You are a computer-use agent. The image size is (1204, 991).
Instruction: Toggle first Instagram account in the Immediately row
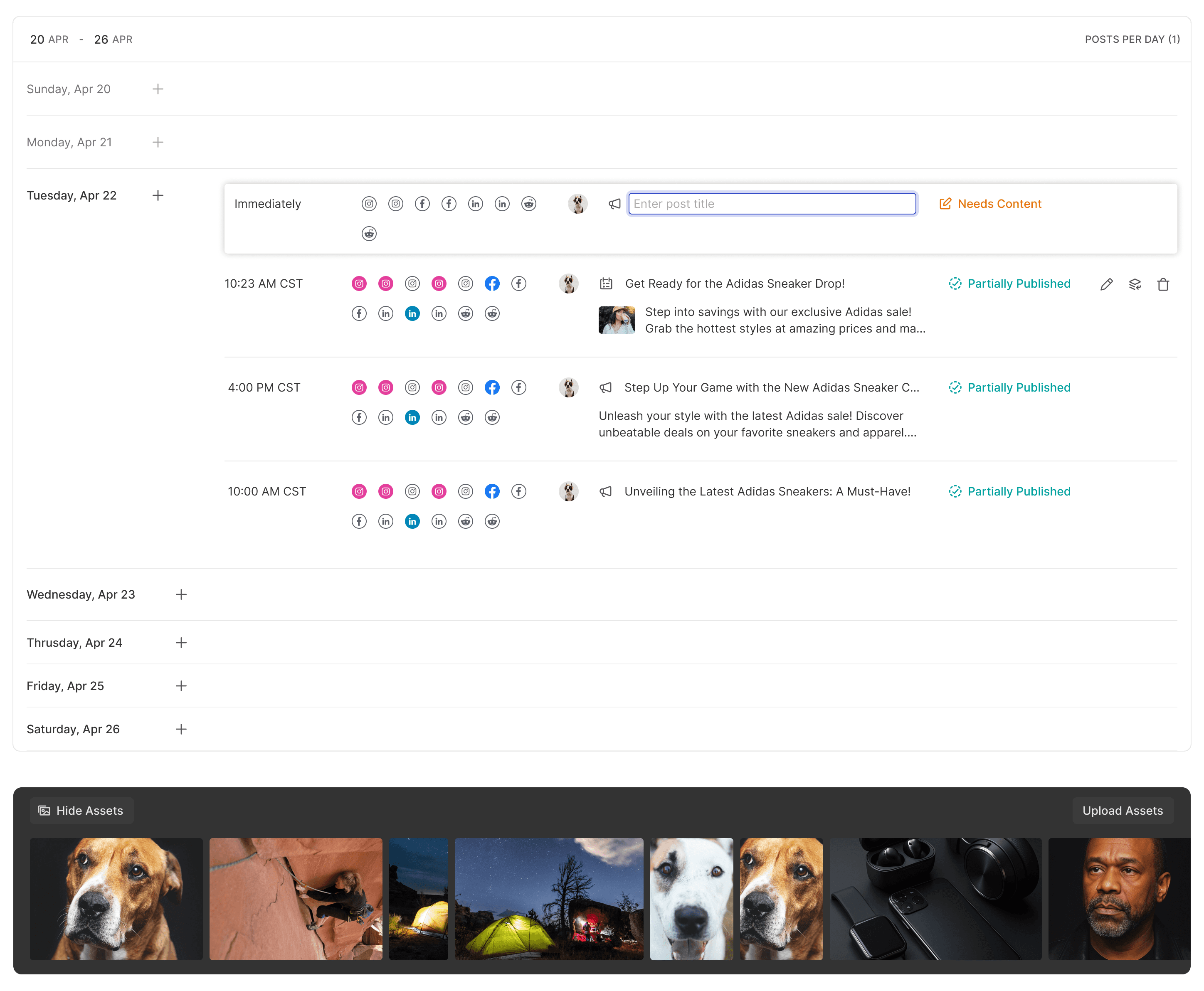pyautogui.click(x=369, y=204)
